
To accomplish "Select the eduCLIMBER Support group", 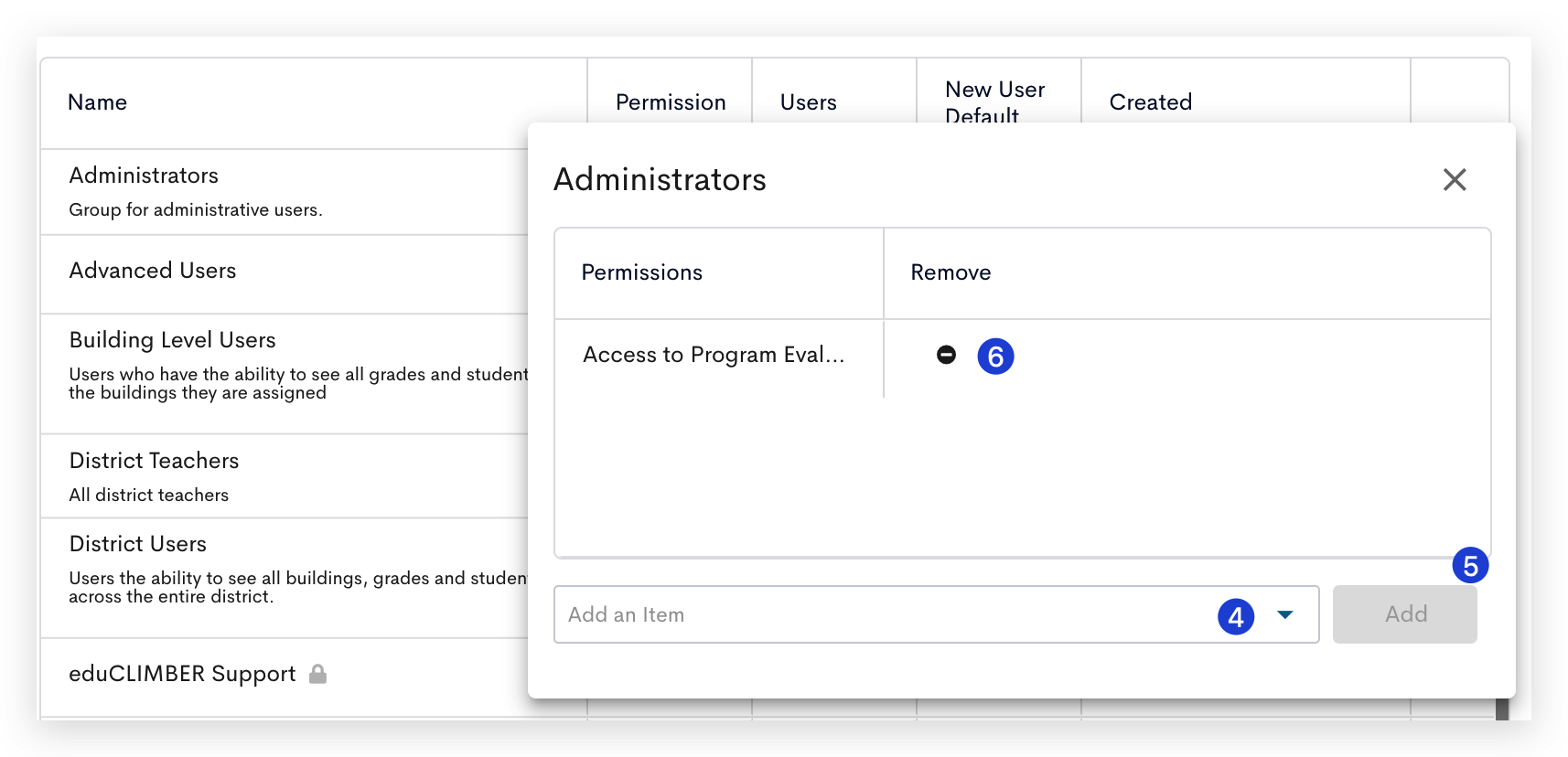I will pyautogui.click(x=285, y=677).
